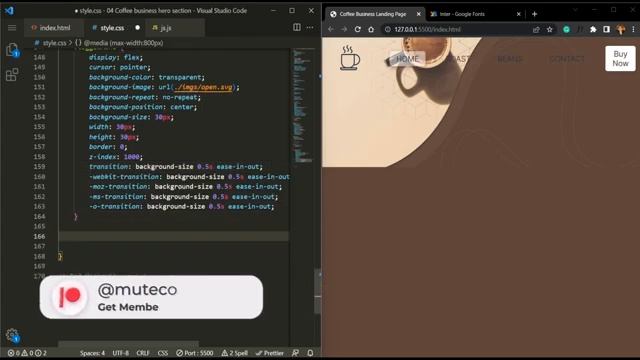Click the Patreon icon in the overlay

tap(69, 297)
